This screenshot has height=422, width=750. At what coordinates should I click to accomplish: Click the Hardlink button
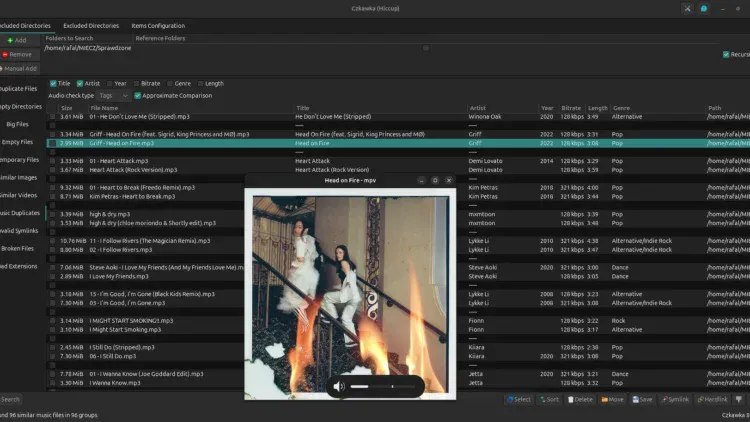[712, 399]
